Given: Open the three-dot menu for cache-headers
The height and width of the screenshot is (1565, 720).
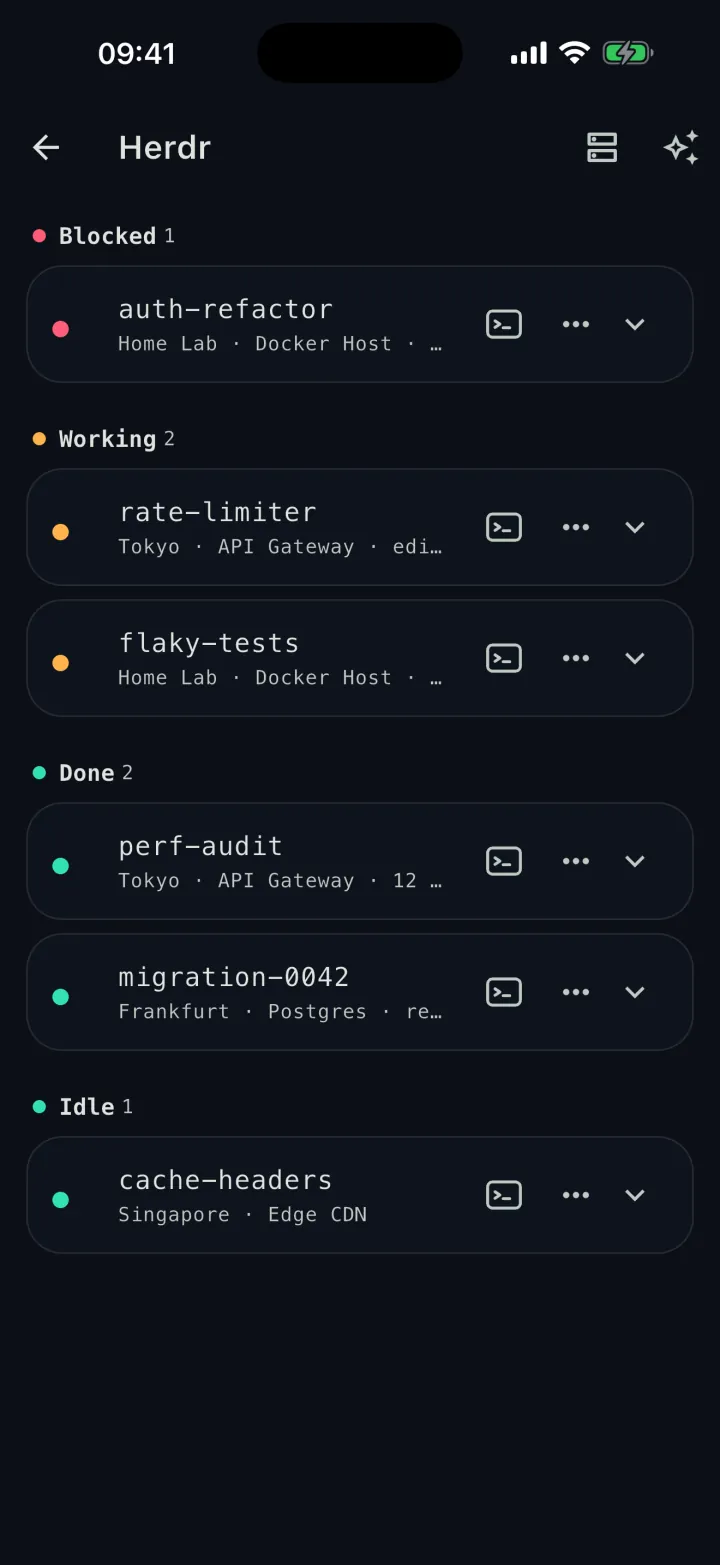Looking at the screenshot, I should [x=576, y=1195].
